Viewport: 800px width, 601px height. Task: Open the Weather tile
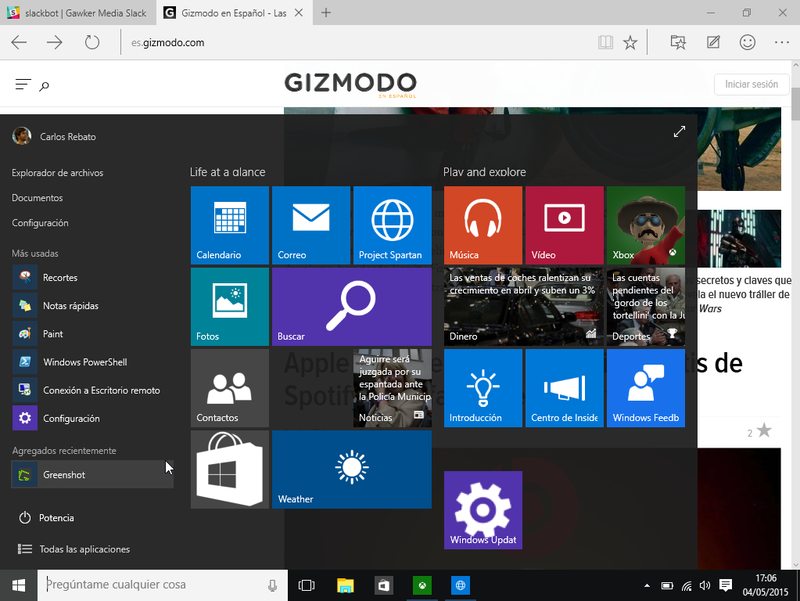(x=352, y=469)
